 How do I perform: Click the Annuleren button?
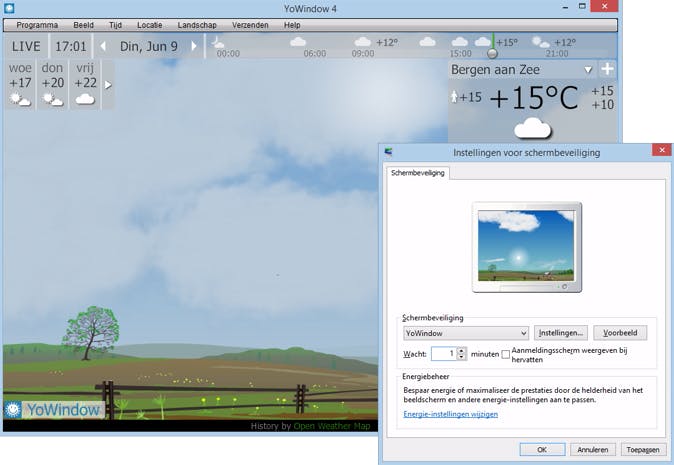click(593, 450)
